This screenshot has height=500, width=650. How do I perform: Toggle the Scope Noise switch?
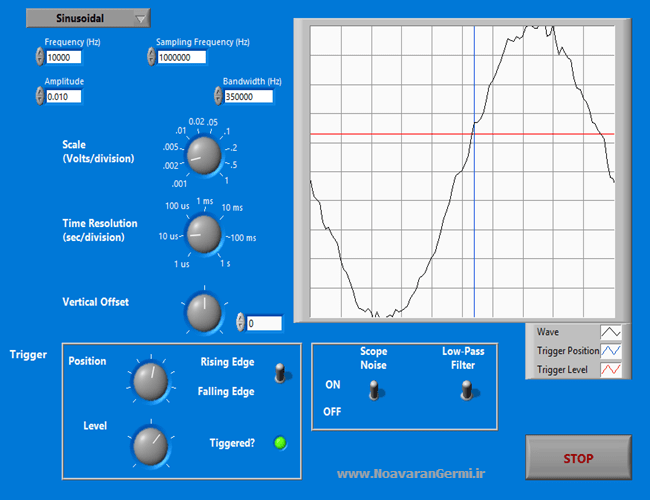tap(374, 390)
